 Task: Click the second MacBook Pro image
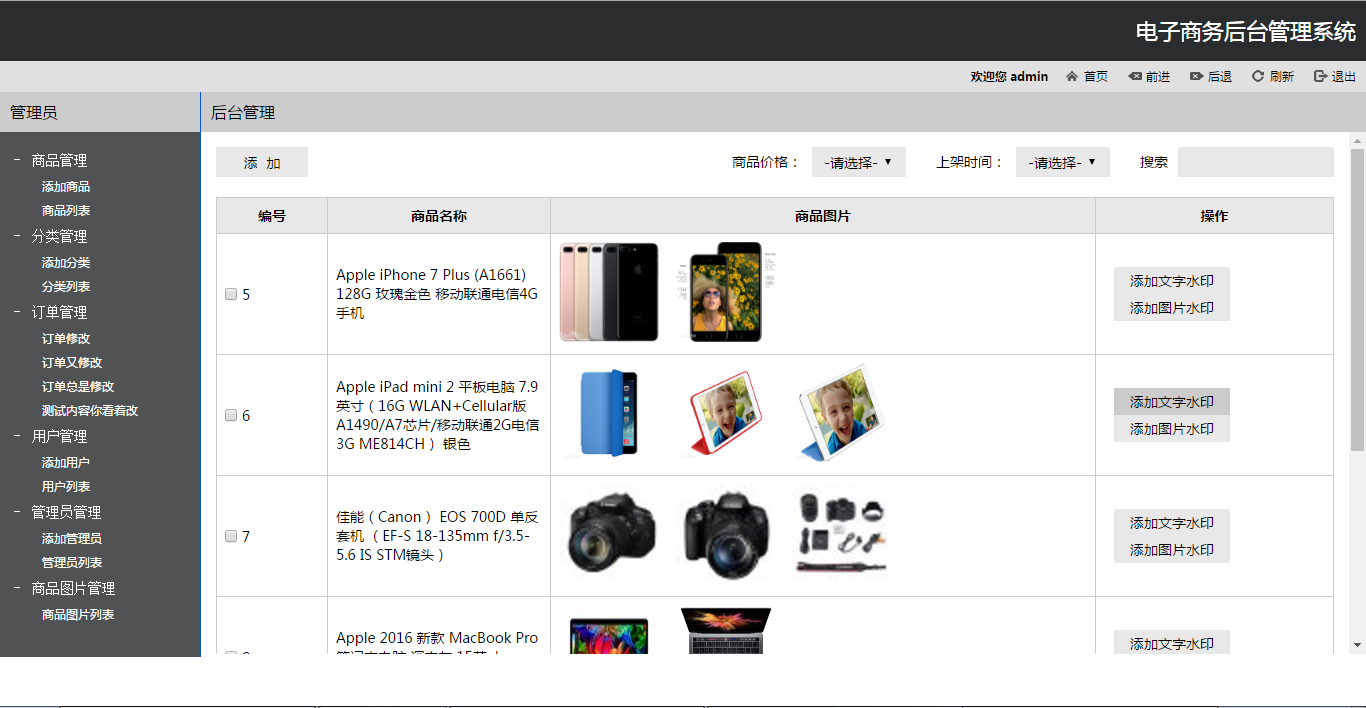pos(726,631)
